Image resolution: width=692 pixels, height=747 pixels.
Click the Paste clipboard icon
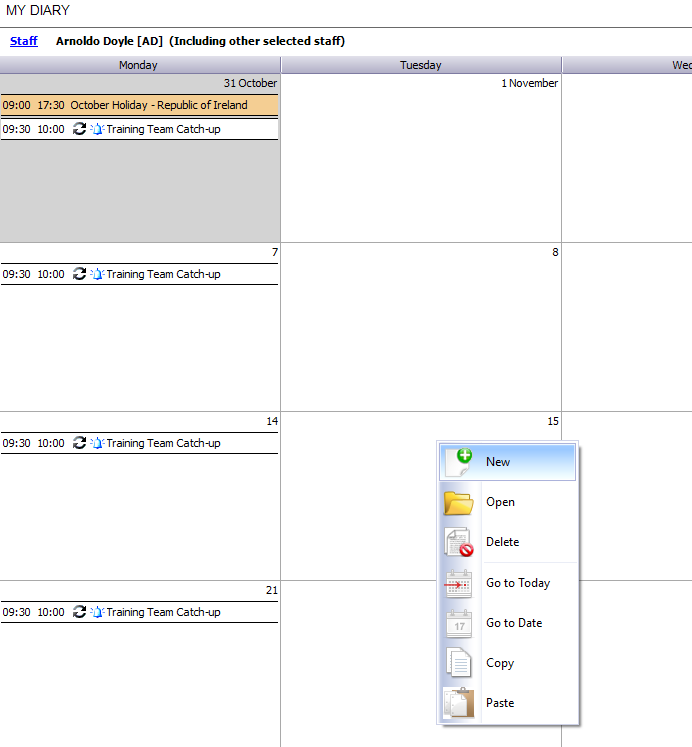tap(459, 703)
